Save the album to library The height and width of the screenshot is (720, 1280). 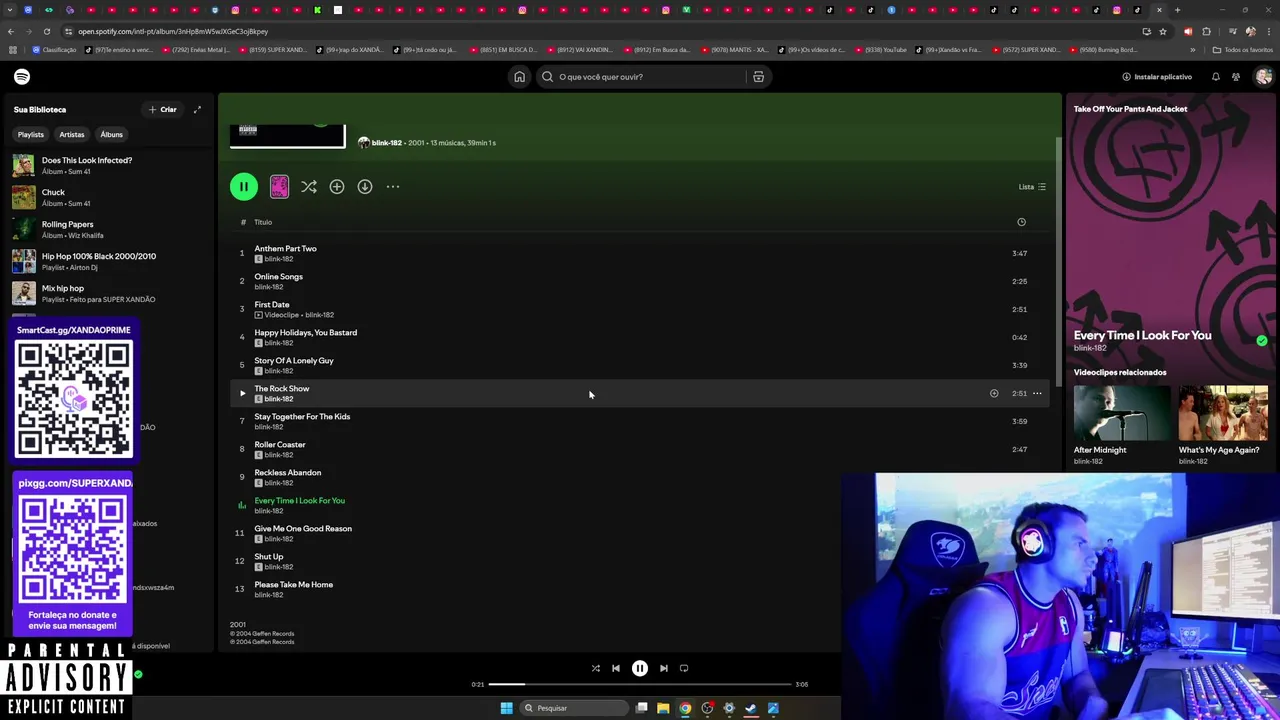(x=337, y=187)
